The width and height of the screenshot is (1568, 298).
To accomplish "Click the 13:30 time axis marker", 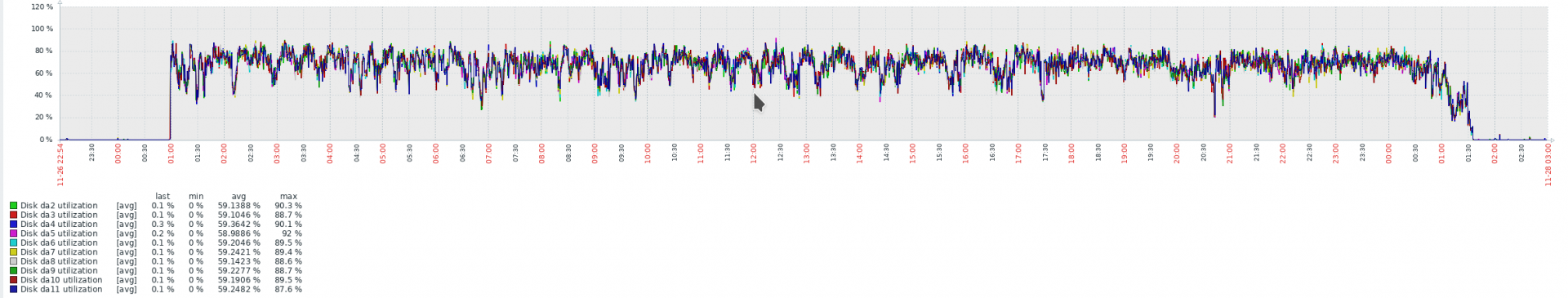I will pyautogui.click(x=833, y=153).
